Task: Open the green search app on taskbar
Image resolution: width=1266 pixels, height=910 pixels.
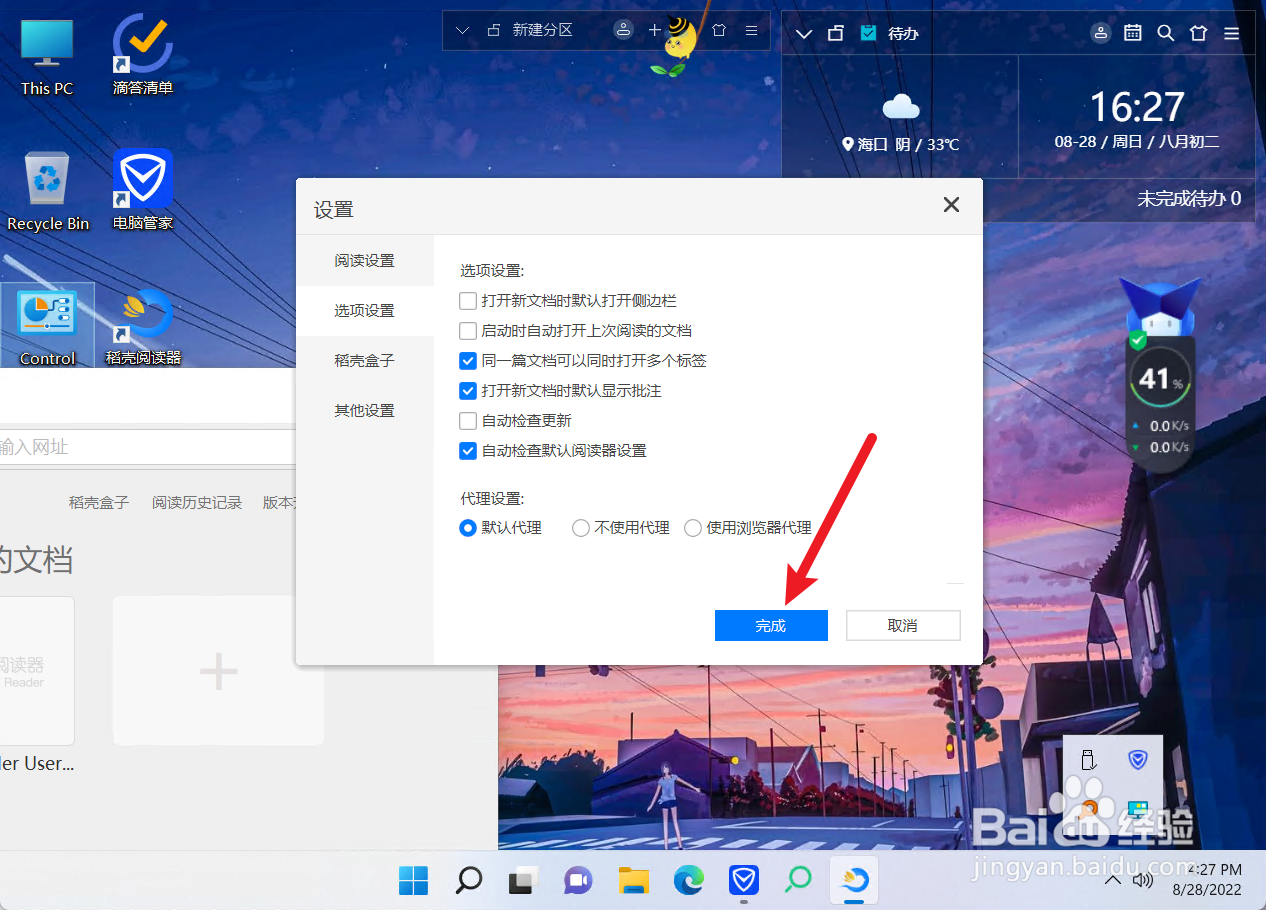Action: tap(798, 880)
